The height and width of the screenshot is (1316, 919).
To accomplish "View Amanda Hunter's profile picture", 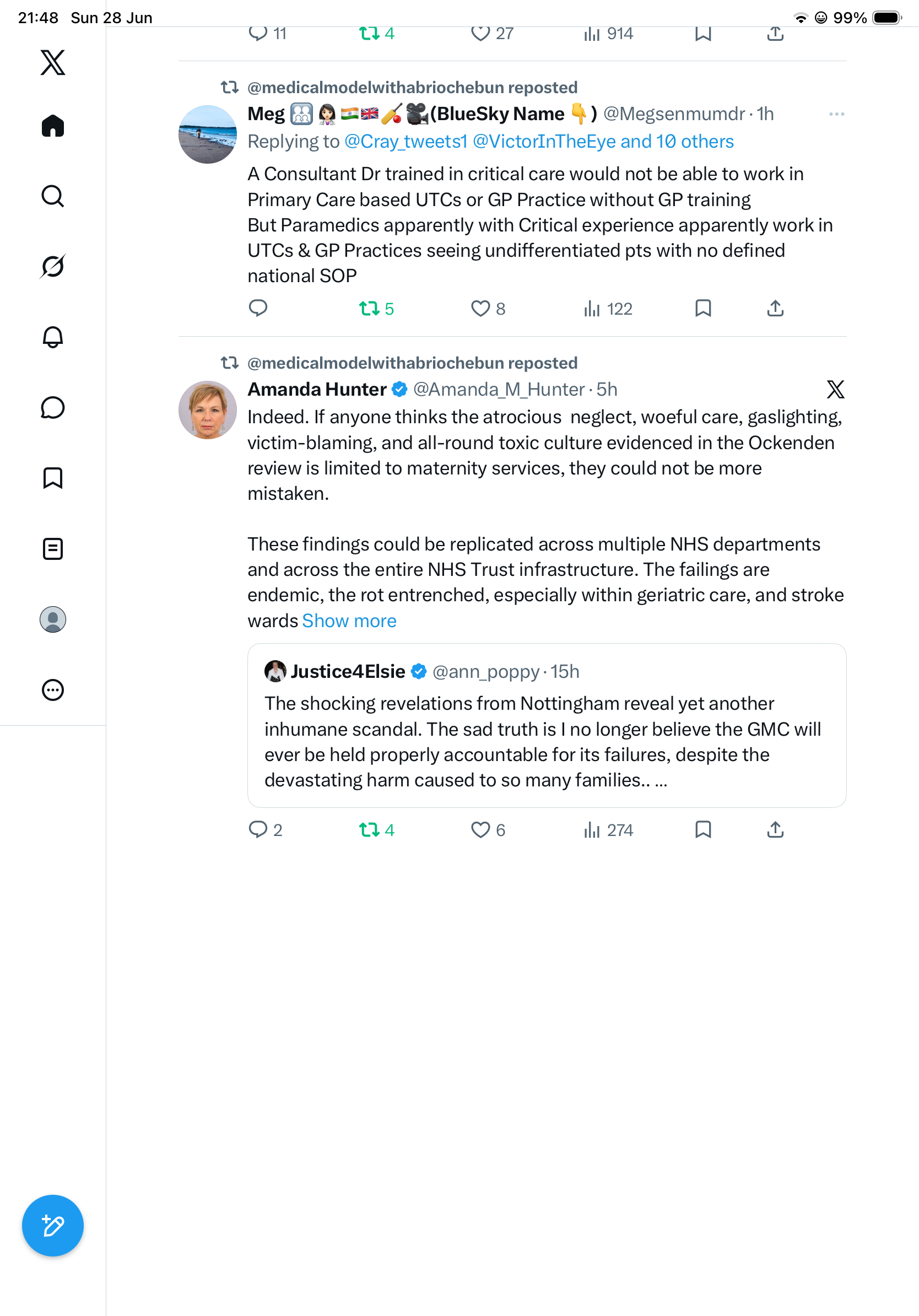I will tap(207, 410).
